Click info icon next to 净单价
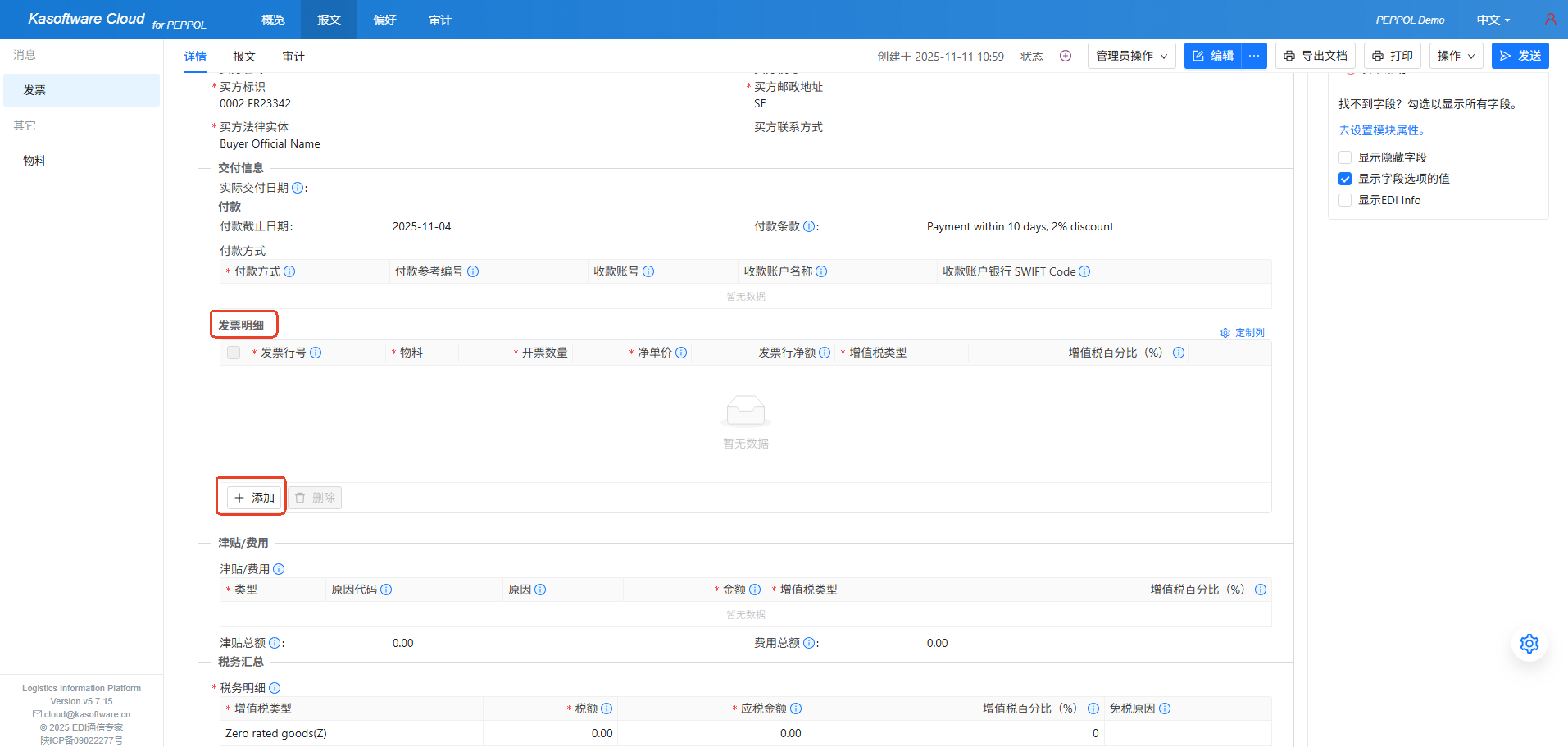1568x747 pixels. click(x=681, y=353)
